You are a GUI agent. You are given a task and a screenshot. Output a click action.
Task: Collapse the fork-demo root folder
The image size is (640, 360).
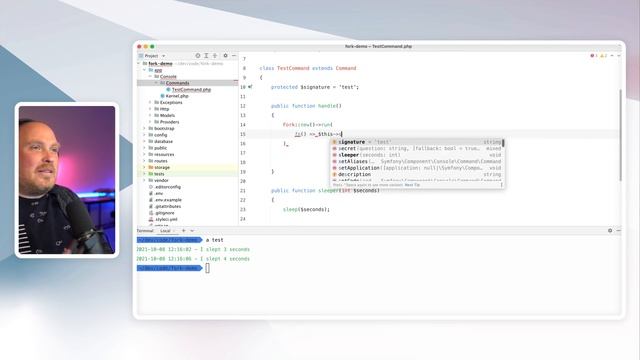click(x=139, y=64)
